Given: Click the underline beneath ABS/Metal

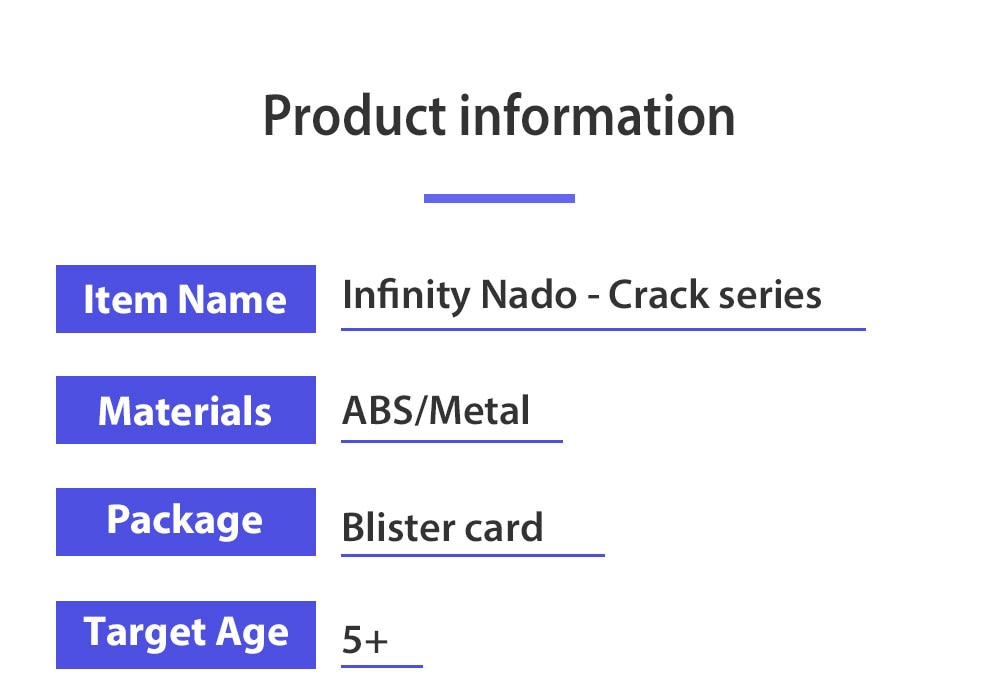Looking at the screenshot, I should pos(452,441).
